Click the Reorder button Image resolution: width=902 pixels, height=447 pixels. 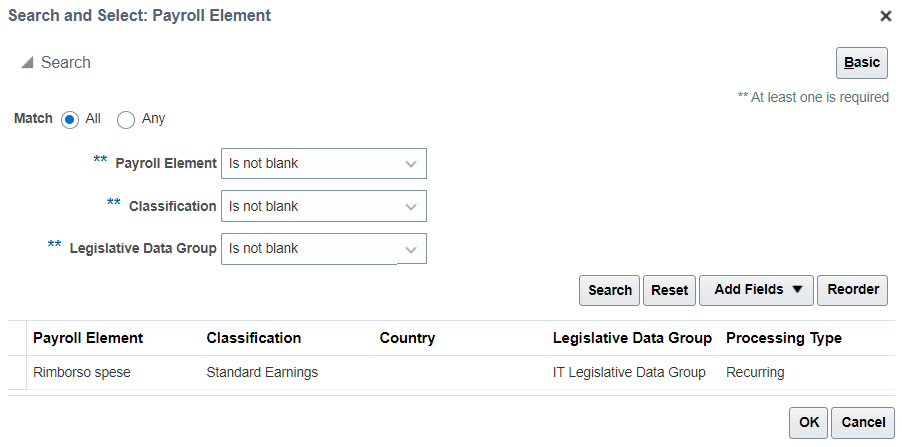(x=853, y=290)
